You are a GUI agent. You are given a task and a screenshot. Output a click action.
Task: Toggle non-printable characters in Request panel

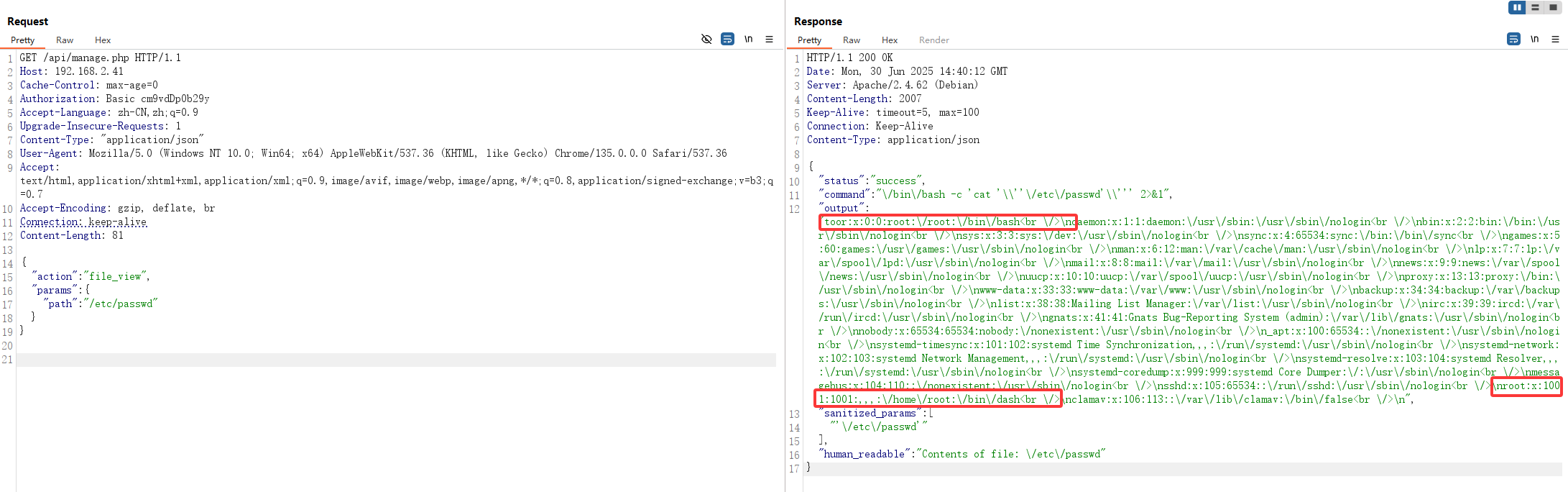point(748,39)
